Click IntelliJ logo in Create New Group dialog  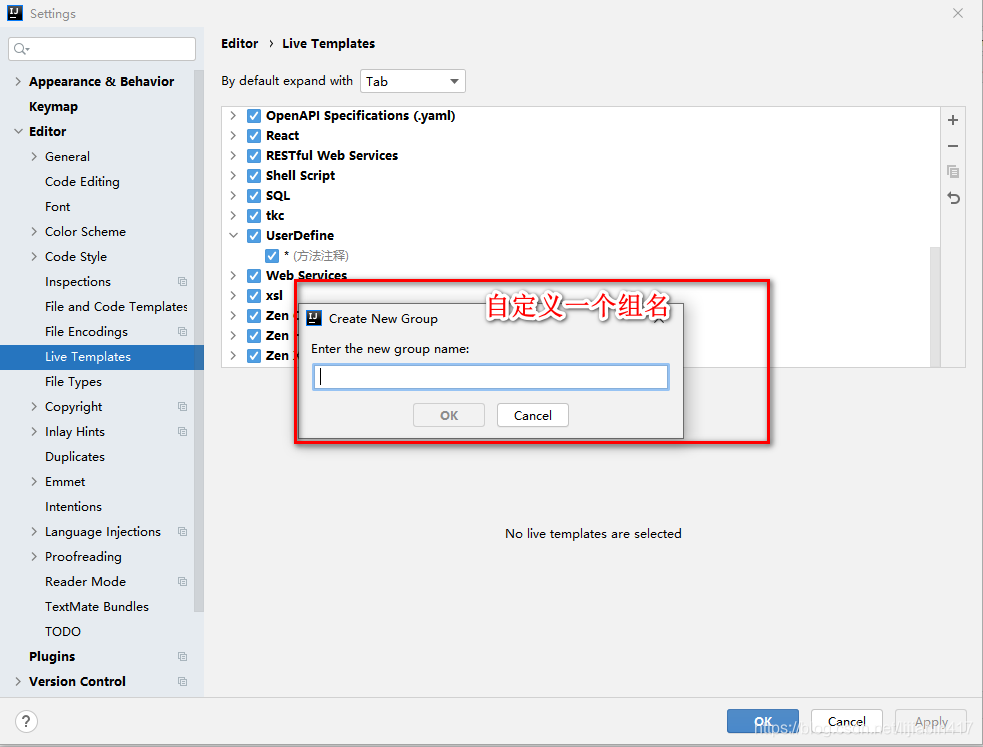coord(314,318)
